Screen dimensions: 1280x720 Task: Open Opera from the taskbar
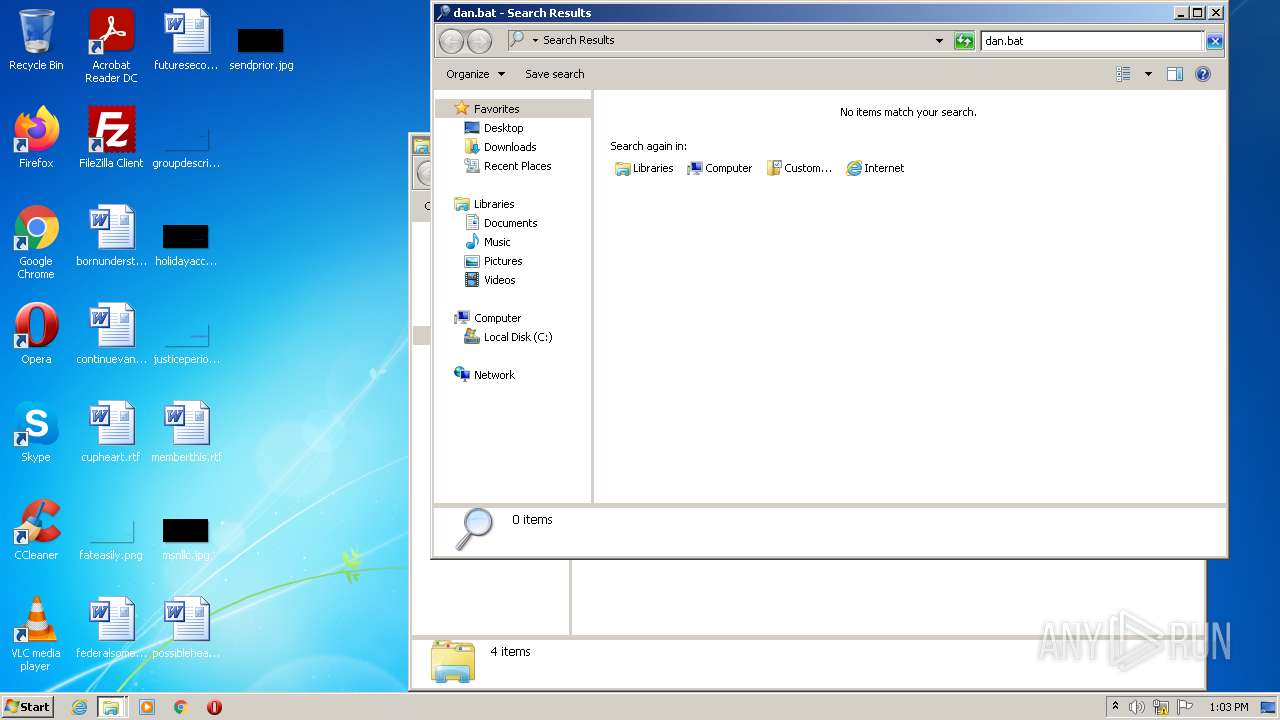[214, 707]
